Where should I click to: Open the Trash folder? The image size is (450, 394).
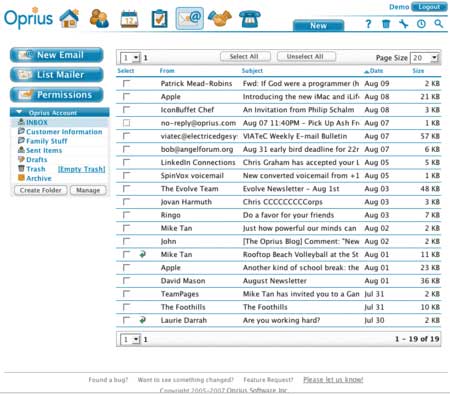[x=36, y=169]
